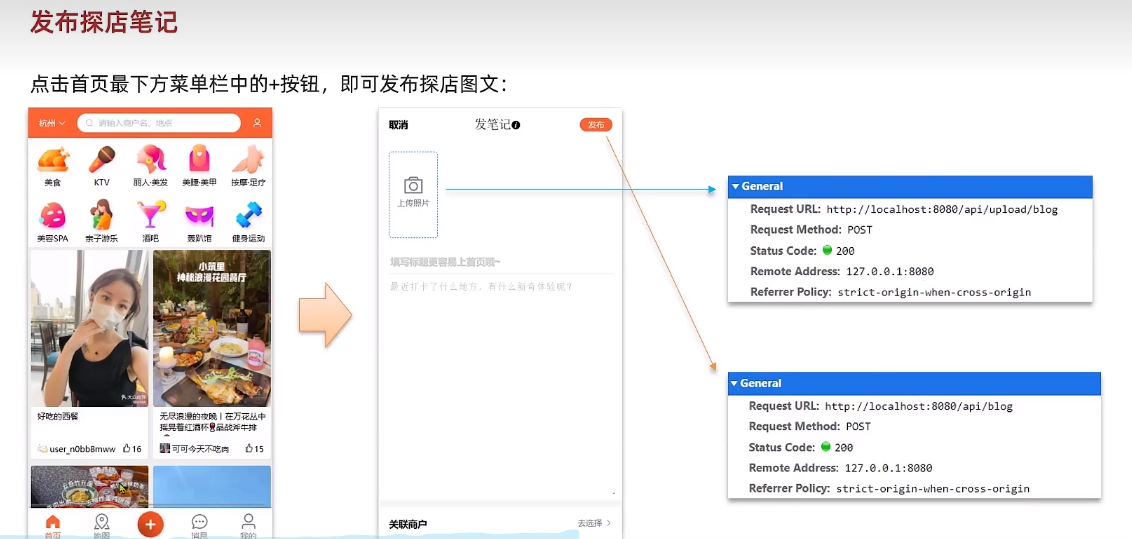Choose the 健身运动 dumbbell icon

click(248, 215)
